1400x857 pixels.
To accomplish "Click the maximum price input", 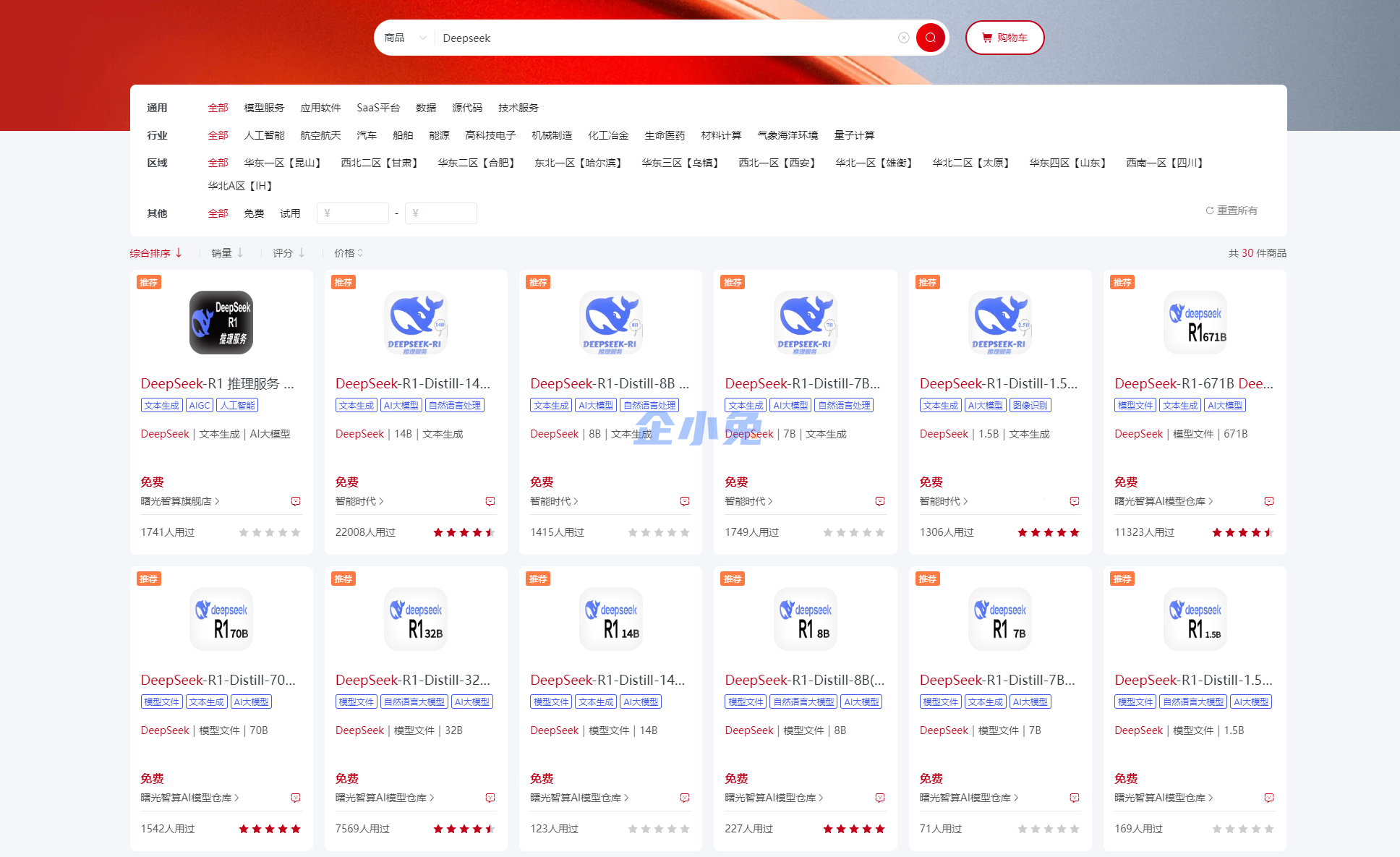I will (441, 213).
